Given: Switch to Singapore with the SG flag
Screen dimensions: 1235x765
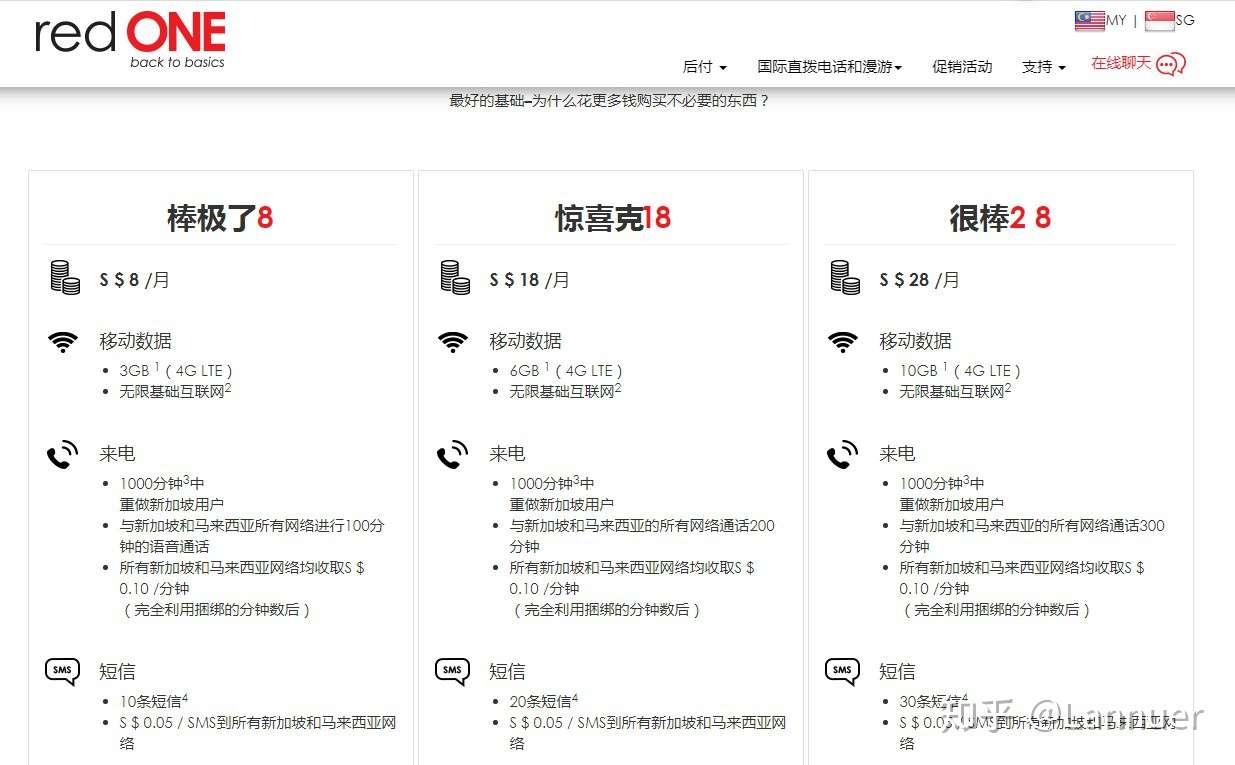Looking at the screenshot, I should pos(1158,19).
